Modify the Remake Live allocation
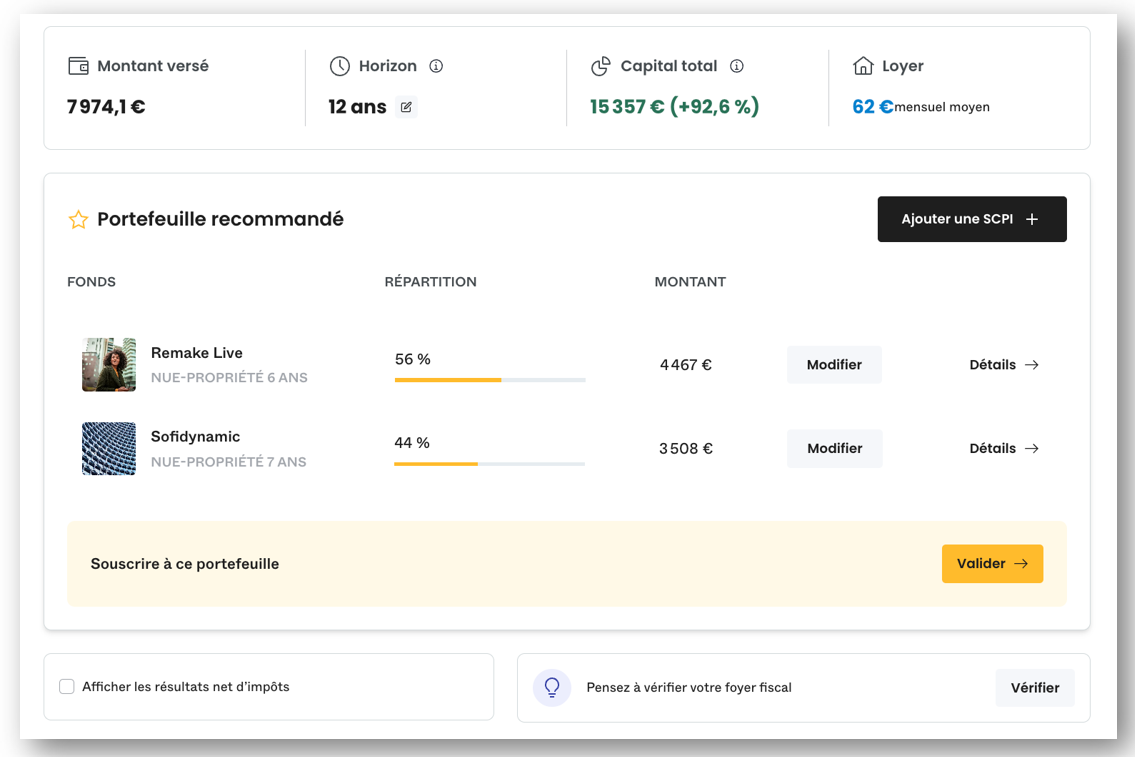Viewport: 1135px width, 757px height. (x=835, y=365)
